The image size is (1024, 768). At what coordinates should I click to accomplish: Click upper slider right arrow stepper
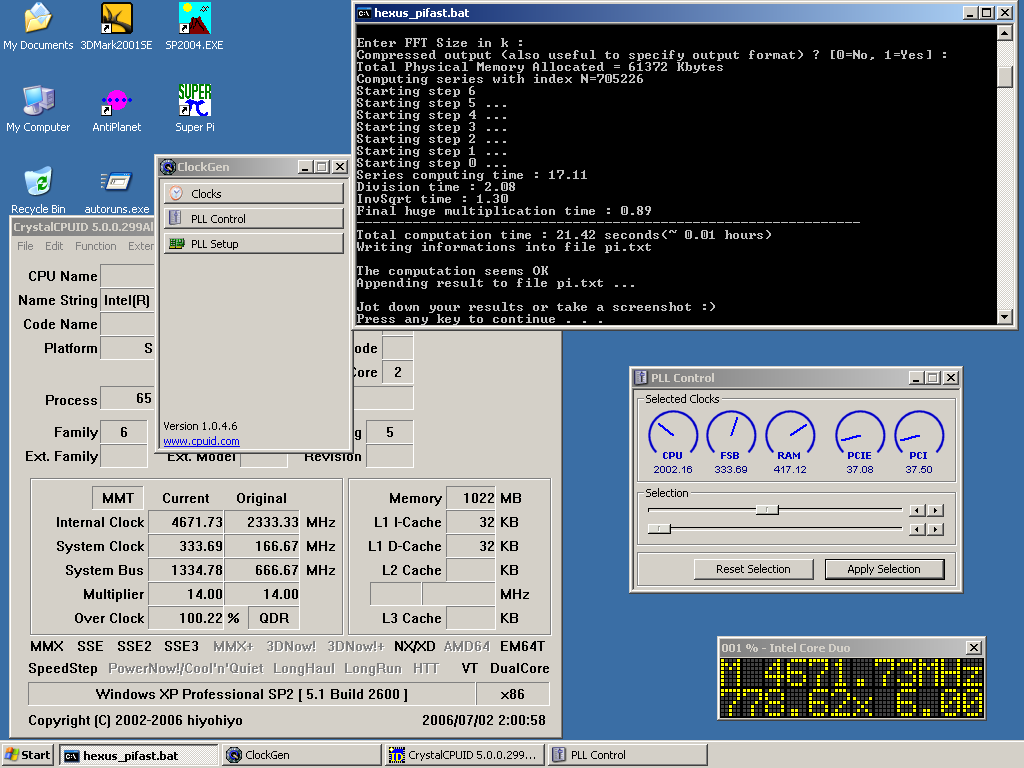click(936, 510)
